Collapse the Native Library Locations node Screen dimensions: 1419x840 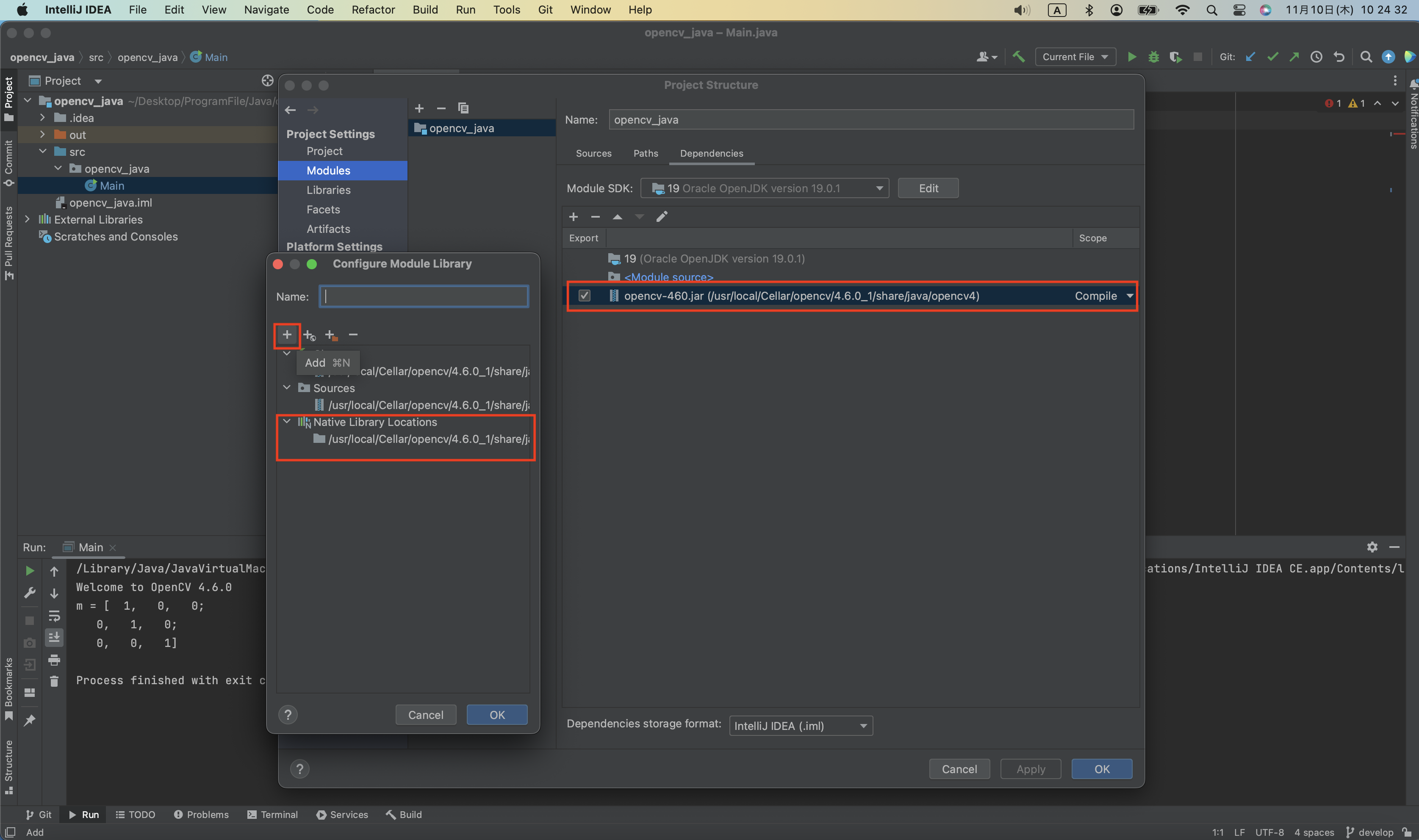click(x=287, y=421)
